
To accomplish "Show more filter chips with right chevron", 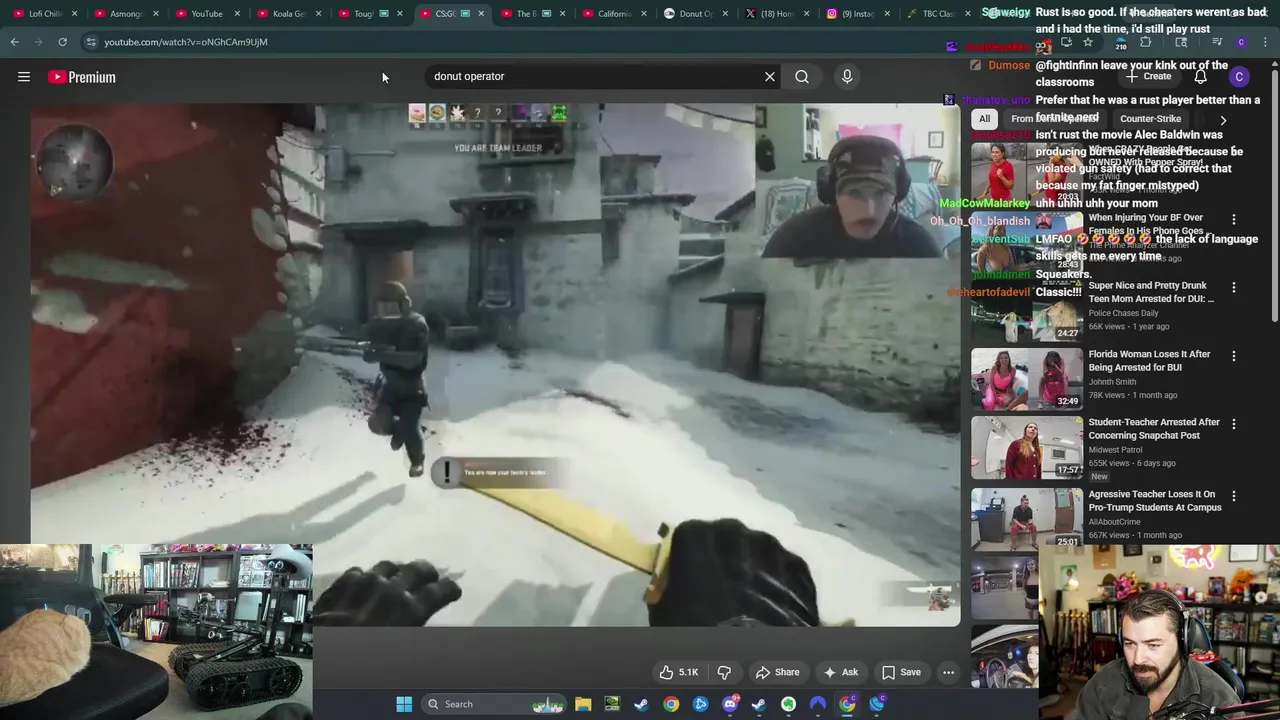I will click(x=1223, y=120).
